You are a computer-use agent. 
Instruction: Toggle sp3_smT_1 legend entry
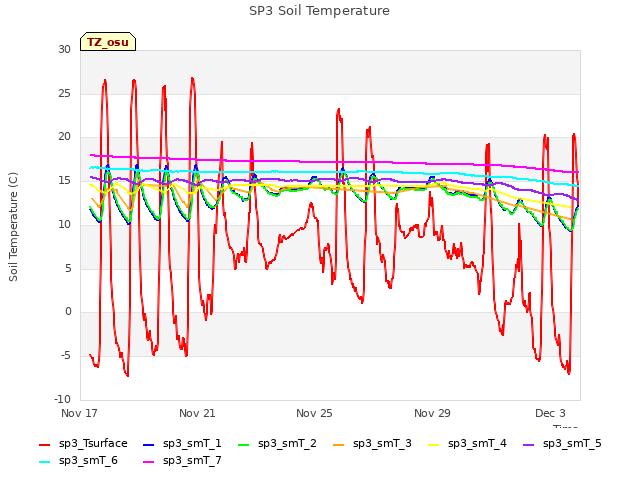[182, 444]
